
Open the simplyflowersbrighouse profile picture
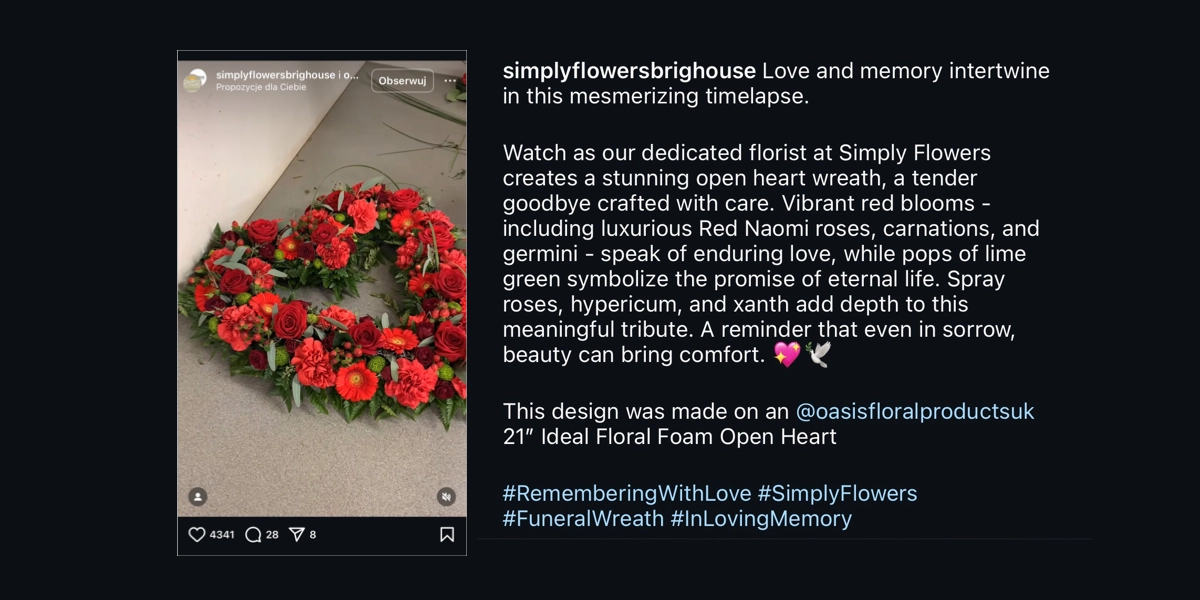[x=194, y=81]
